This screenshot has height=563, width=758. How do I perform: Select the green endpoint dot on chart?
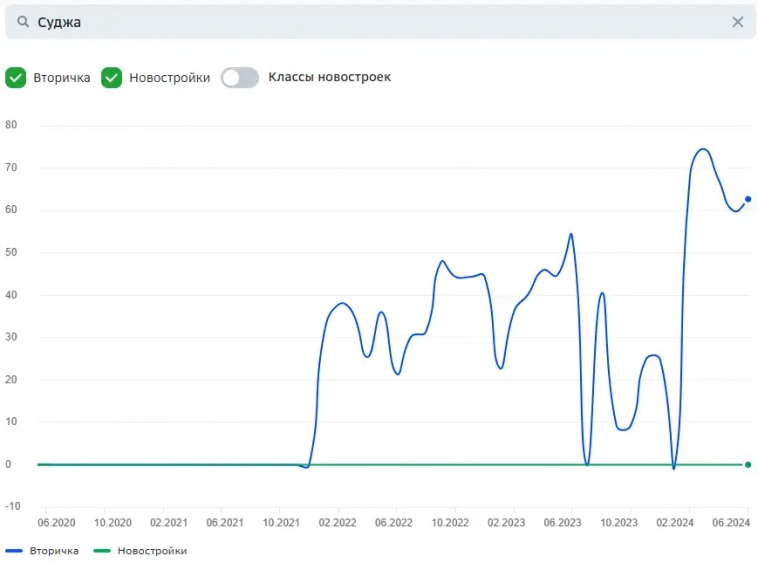click(x=747, y=464)
